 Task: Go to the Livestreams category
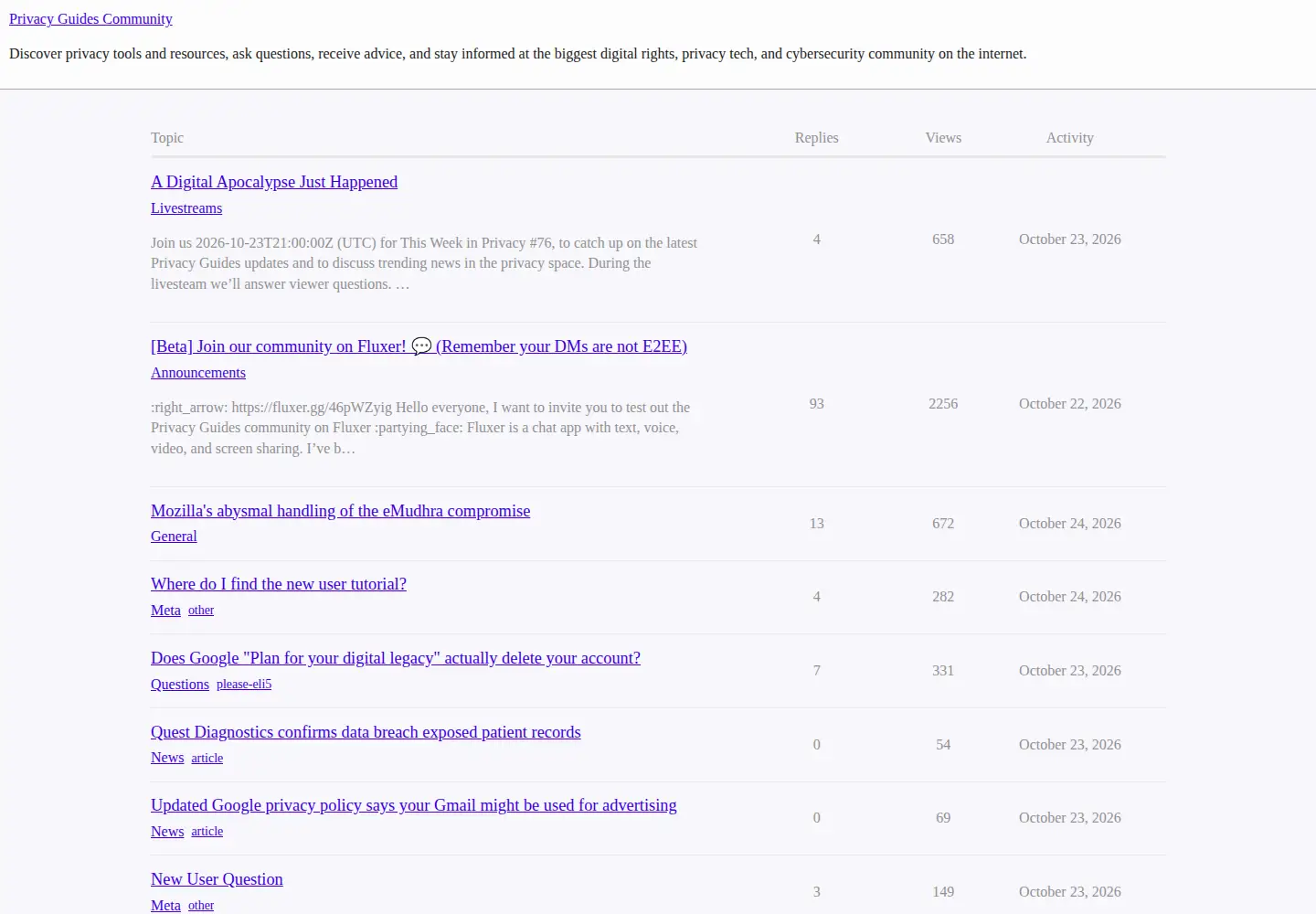186,208
